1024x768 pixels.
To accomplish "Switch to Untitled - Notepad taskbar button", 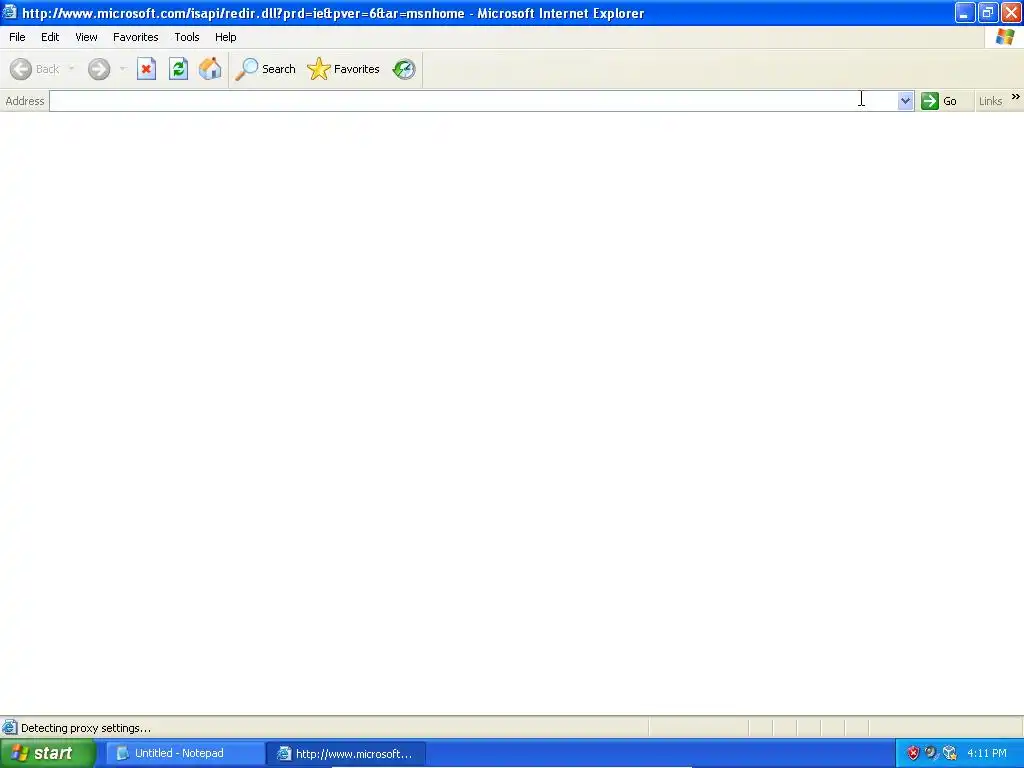I will coord(185,754).
